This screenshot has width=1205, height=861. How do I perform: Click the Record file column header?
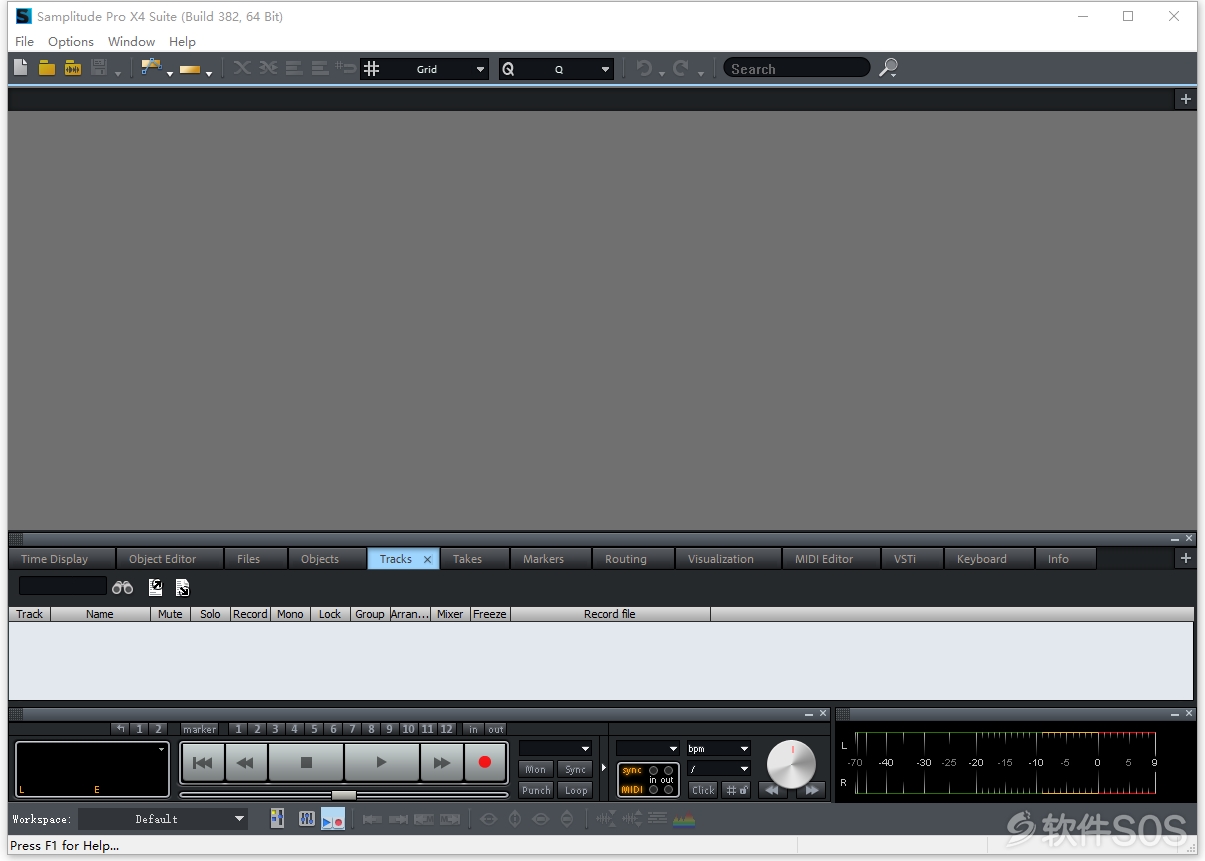[x=610, y=614]
